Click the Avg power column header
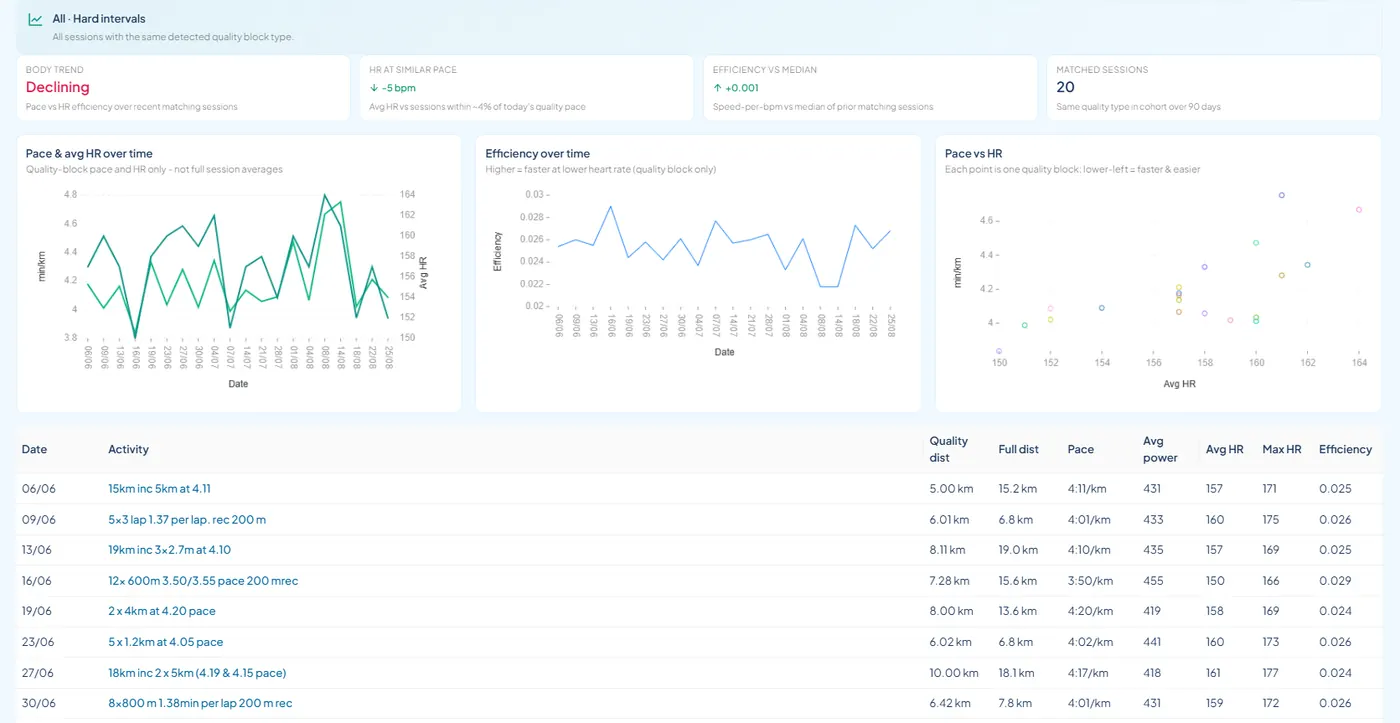Viewport: 1400px width, 723px height. 1160,449
